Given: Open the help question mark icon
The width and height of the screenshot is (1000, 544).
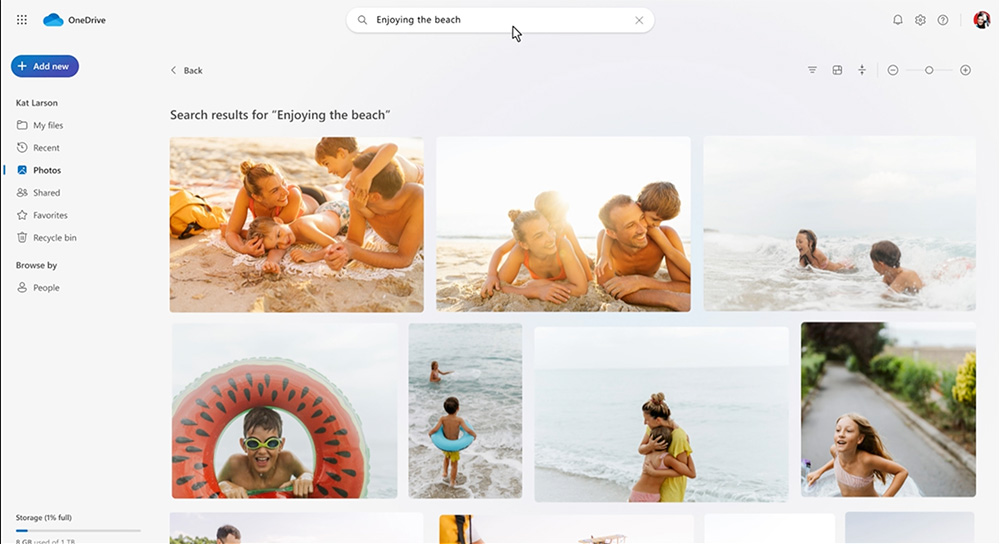Looking at the screenshot, I should (943, 20).
